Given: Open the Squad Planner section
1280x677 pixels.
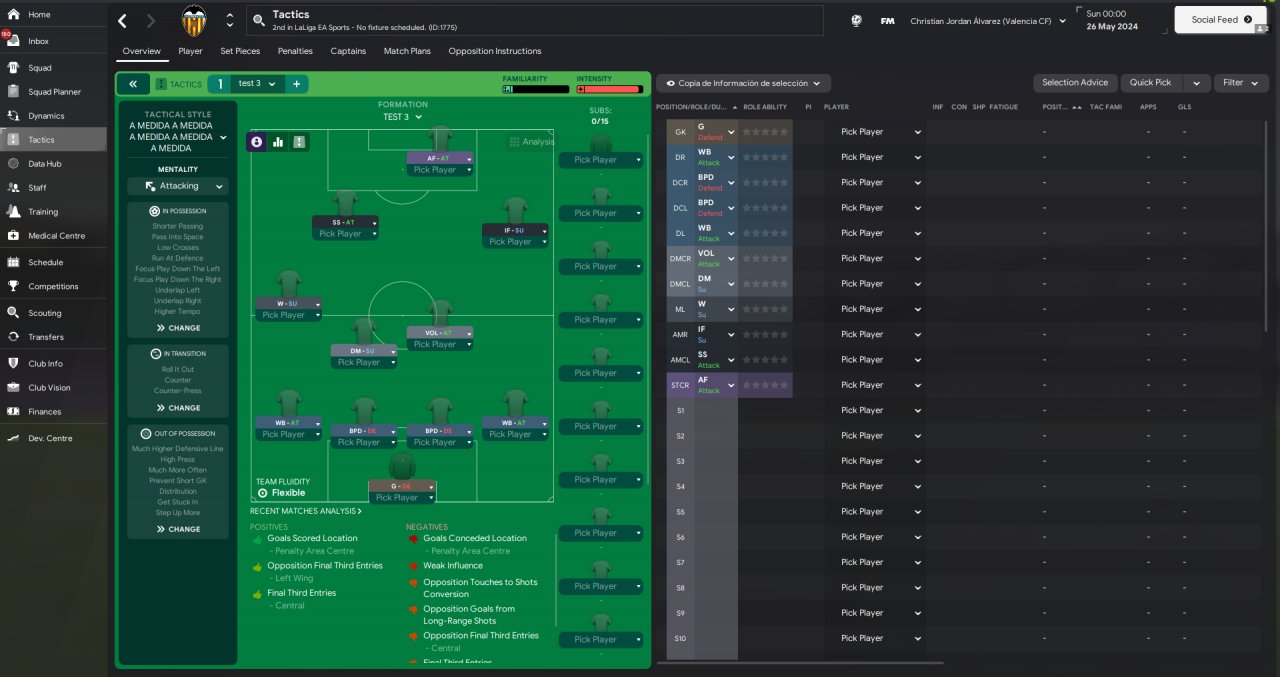Looking at the screenshot, I should click(x=53, y=92).
